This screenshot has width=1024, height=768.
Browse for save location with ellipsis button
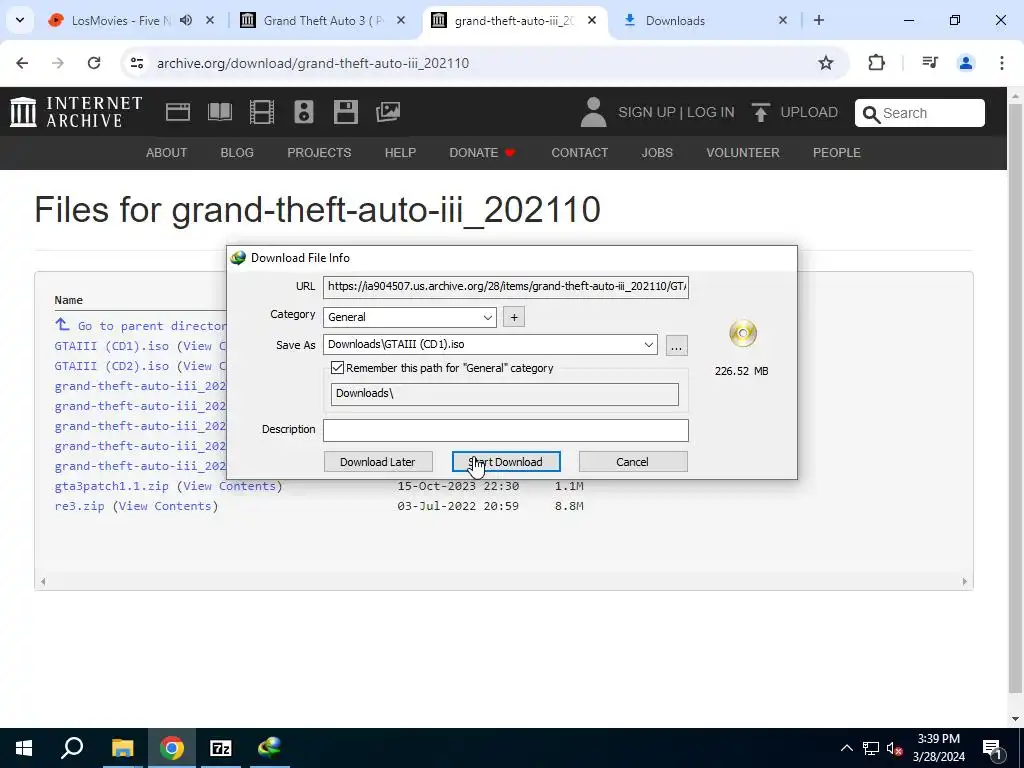(x=677, y=345)
